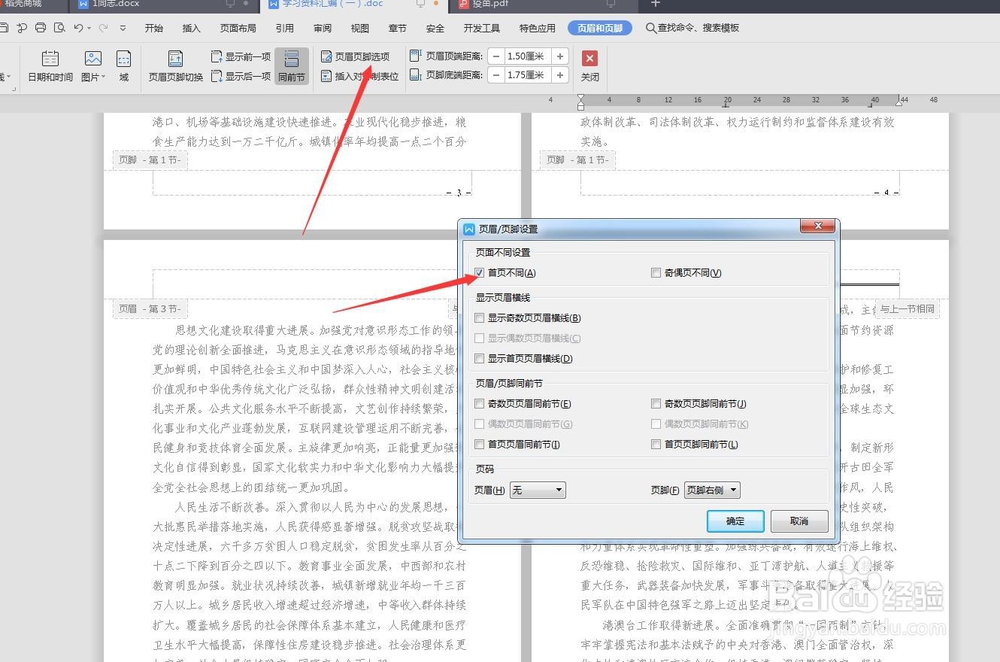
Task: Switch between header and footer (页眉页脚切换)
Action: (175, 66)
